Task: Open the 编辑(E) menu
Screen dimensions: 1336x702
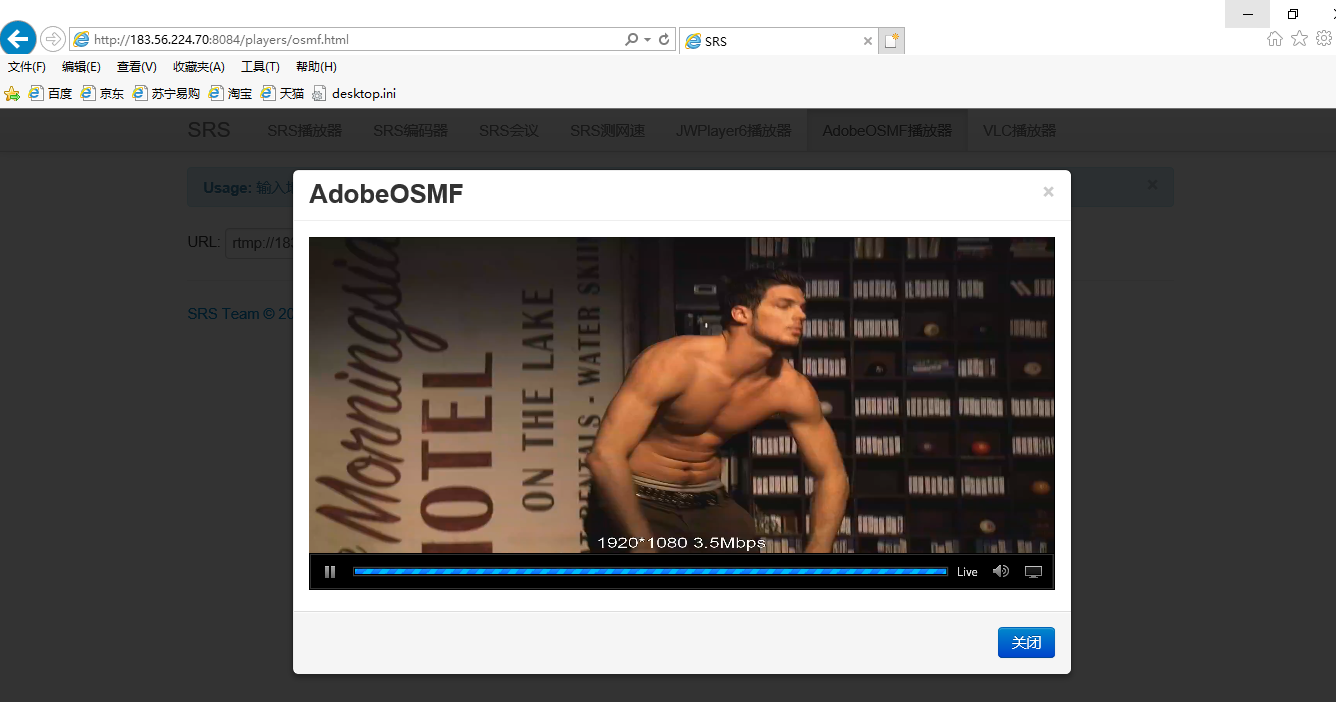Action: click(x=81, y=67)
